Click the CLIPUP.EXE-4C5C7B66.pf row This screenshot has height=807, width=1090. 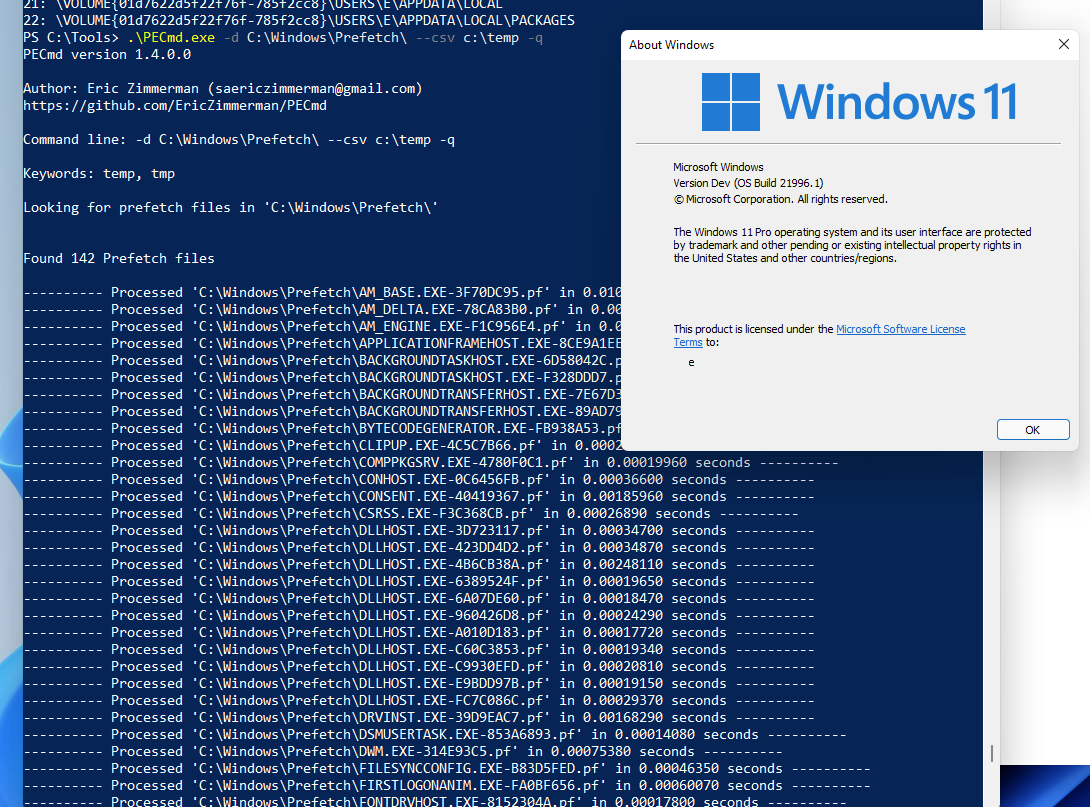coord(322,446)
